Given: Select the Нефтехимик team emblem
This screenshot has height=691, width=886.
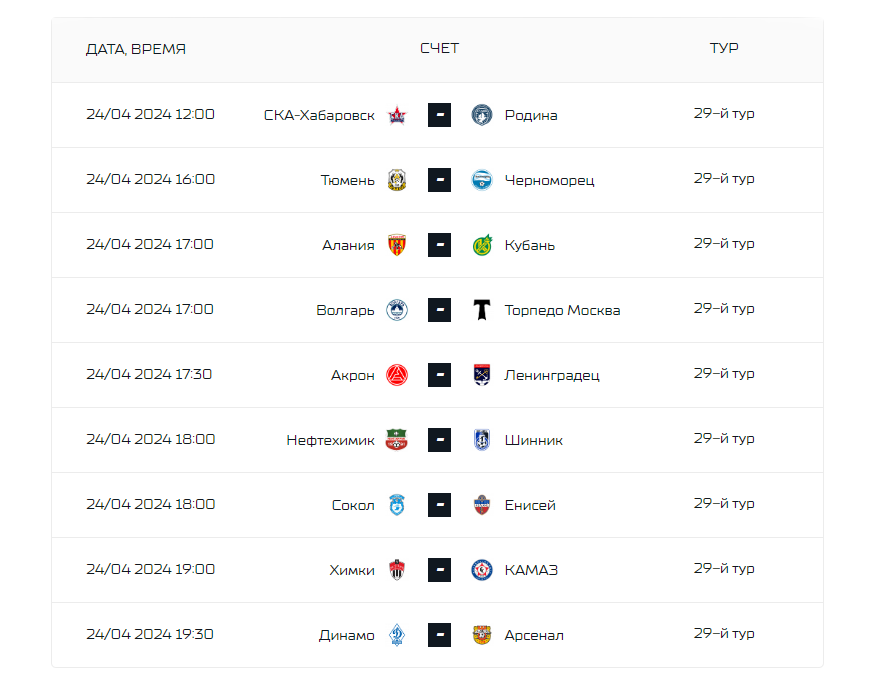Looking at the screenshot, I should coord(397,440).
